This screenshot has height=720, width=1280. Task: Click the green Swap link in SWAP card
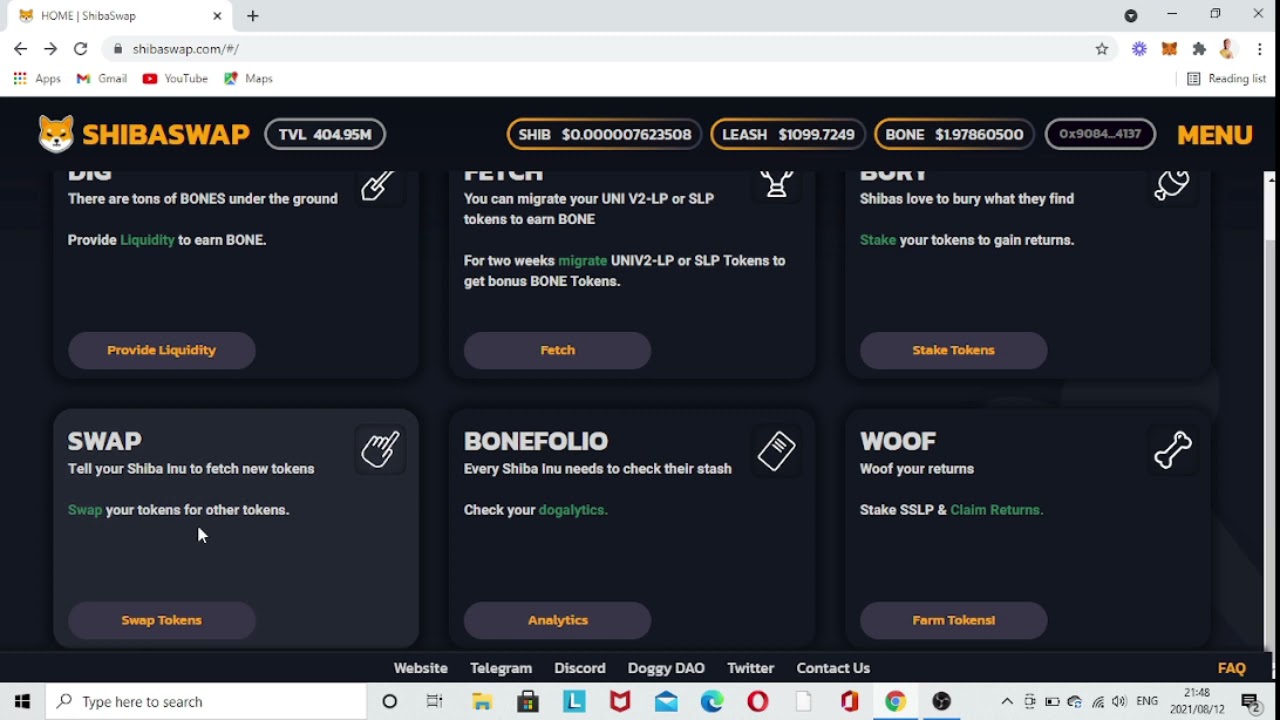tap(85, 510)
